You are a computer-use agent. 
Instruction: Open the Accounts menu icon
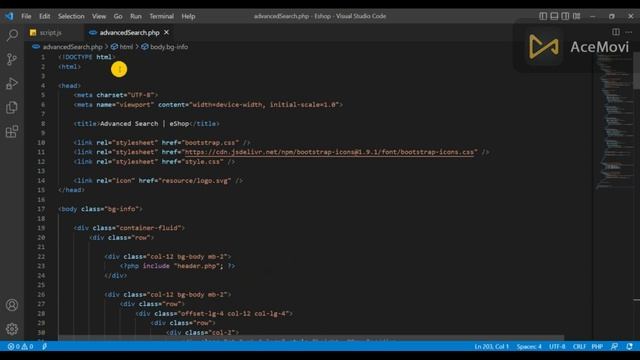coord(12,305)
